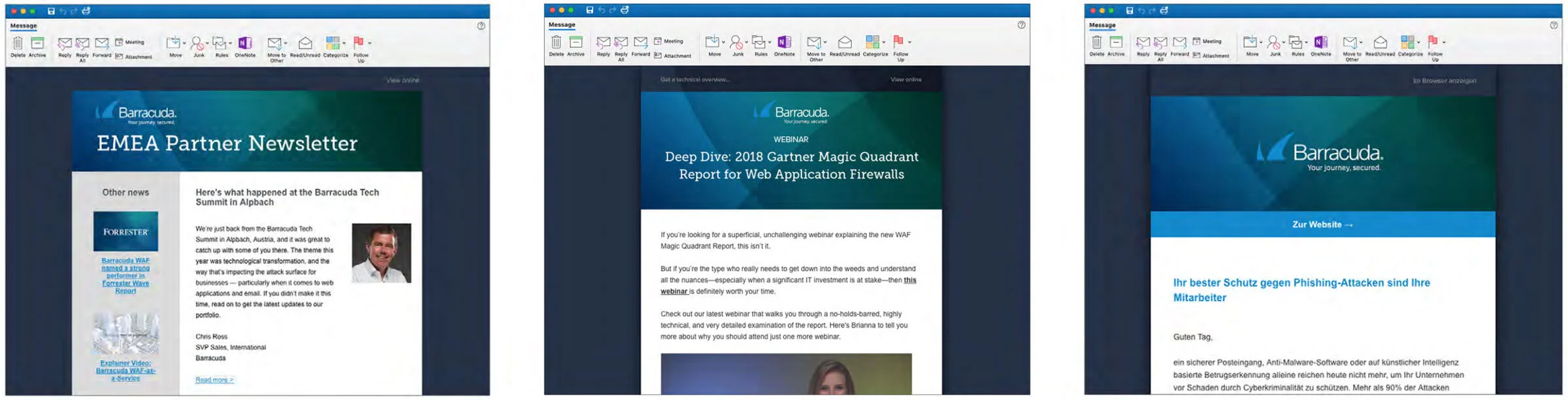1568x400 pixels.
Task: Click Read more link in newsletter
Action: [x=214, y=380]
